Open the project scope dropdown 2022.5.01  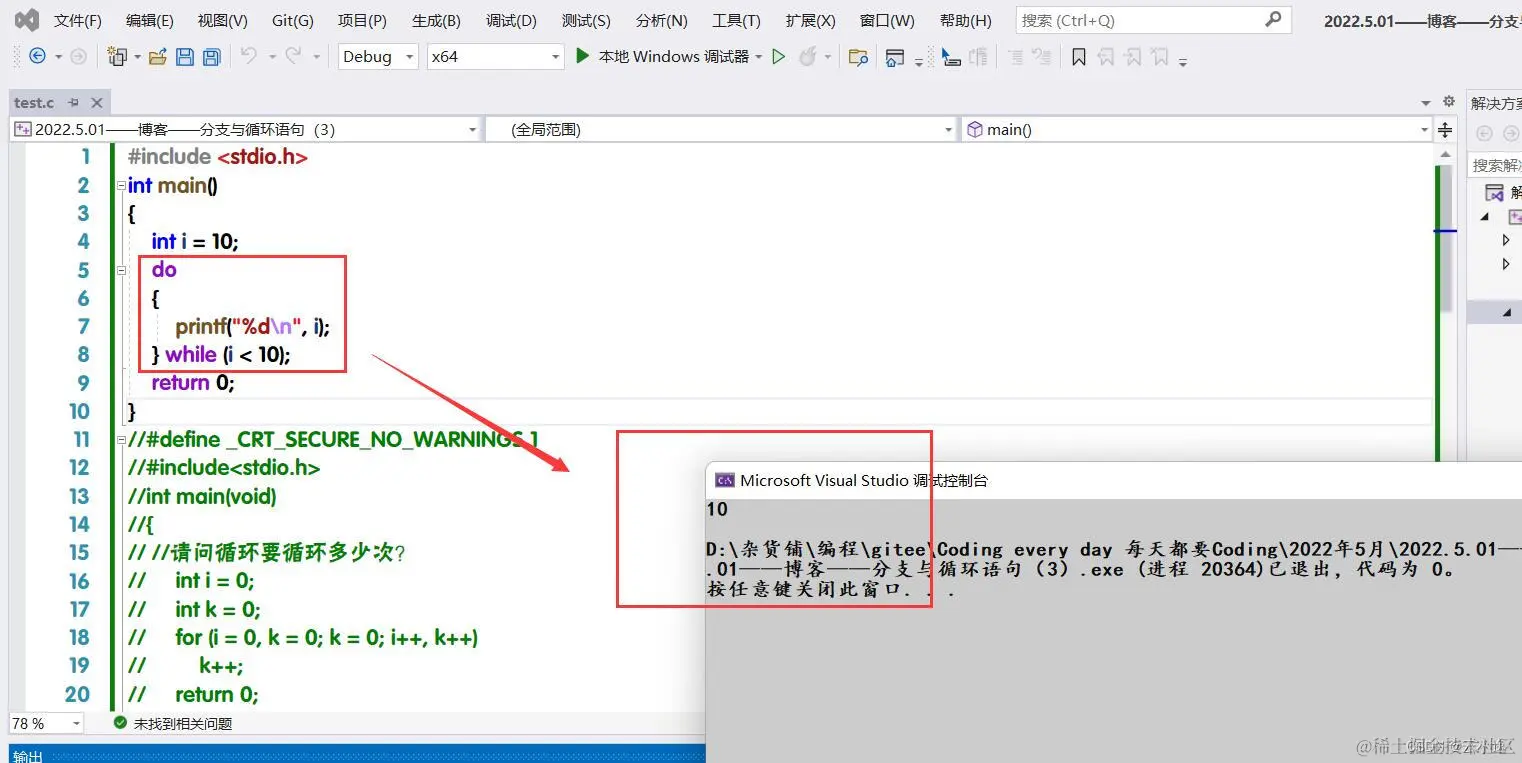[x=246, y=129]
